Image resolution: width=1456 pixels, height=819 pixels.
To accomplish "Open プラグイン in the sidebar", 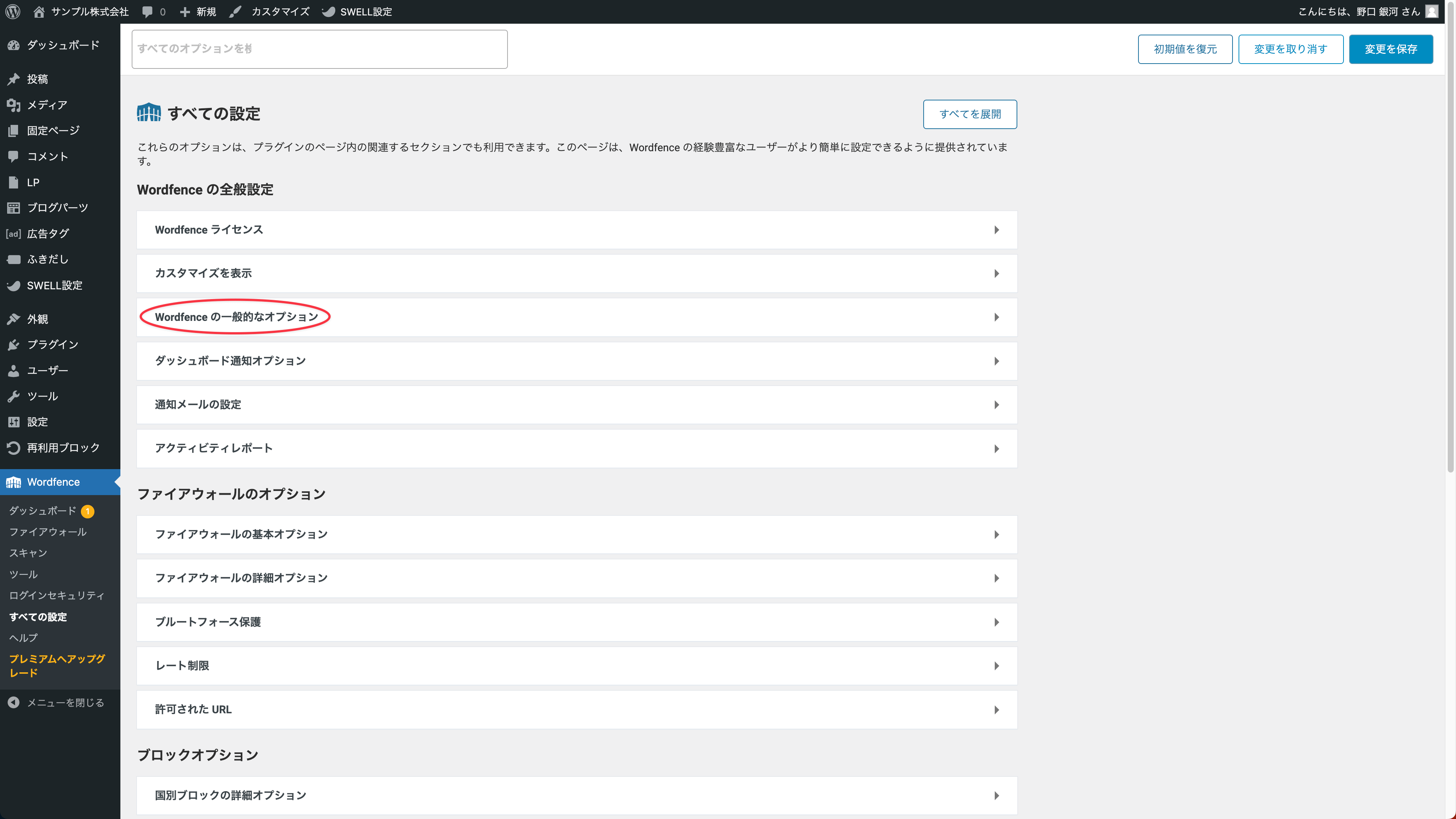I will pos(53,344).
